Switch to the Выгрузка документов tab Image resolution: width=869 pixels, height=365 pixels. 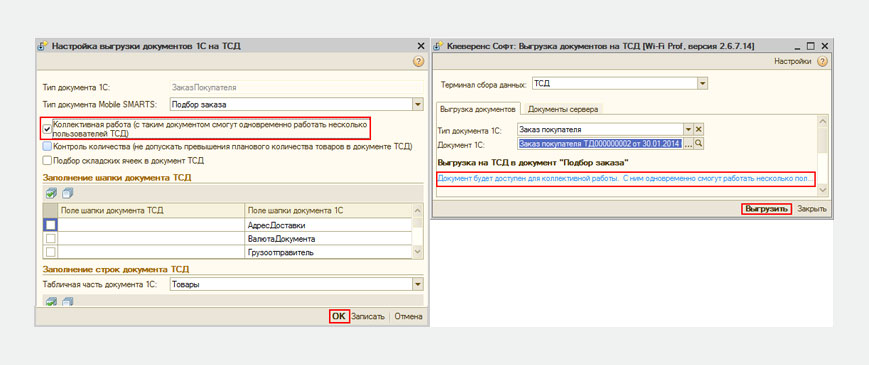coord(477,109)
